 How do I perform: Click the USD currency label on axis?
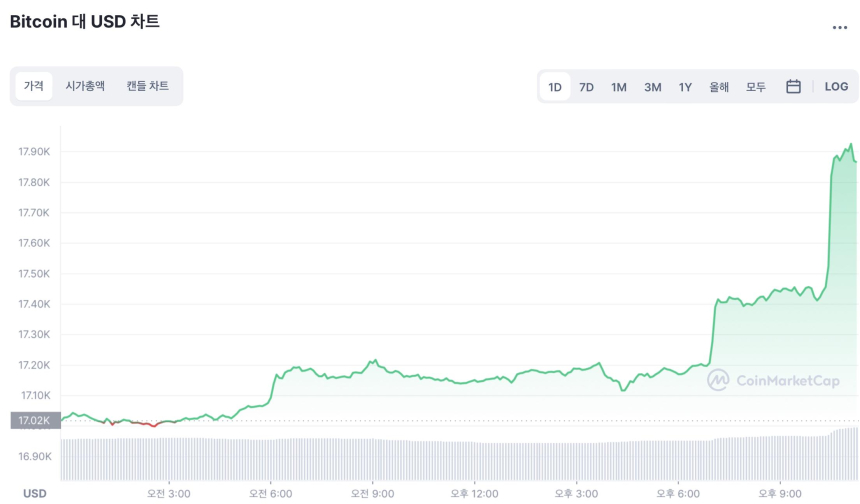tap(35, 493)
